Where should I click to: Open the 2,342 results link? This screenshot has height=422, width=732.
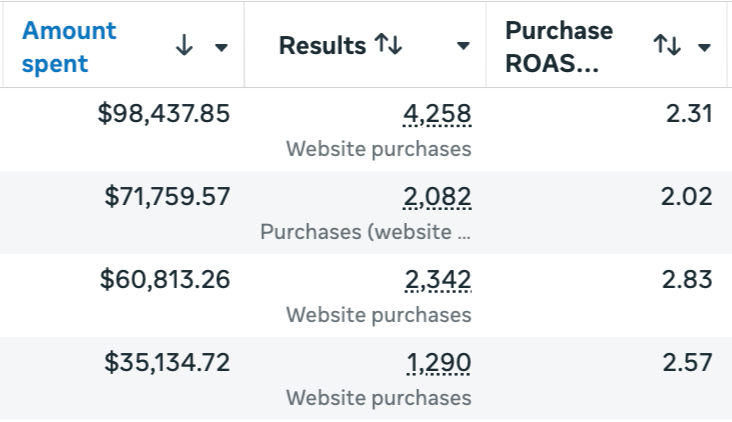pos(438,280)
